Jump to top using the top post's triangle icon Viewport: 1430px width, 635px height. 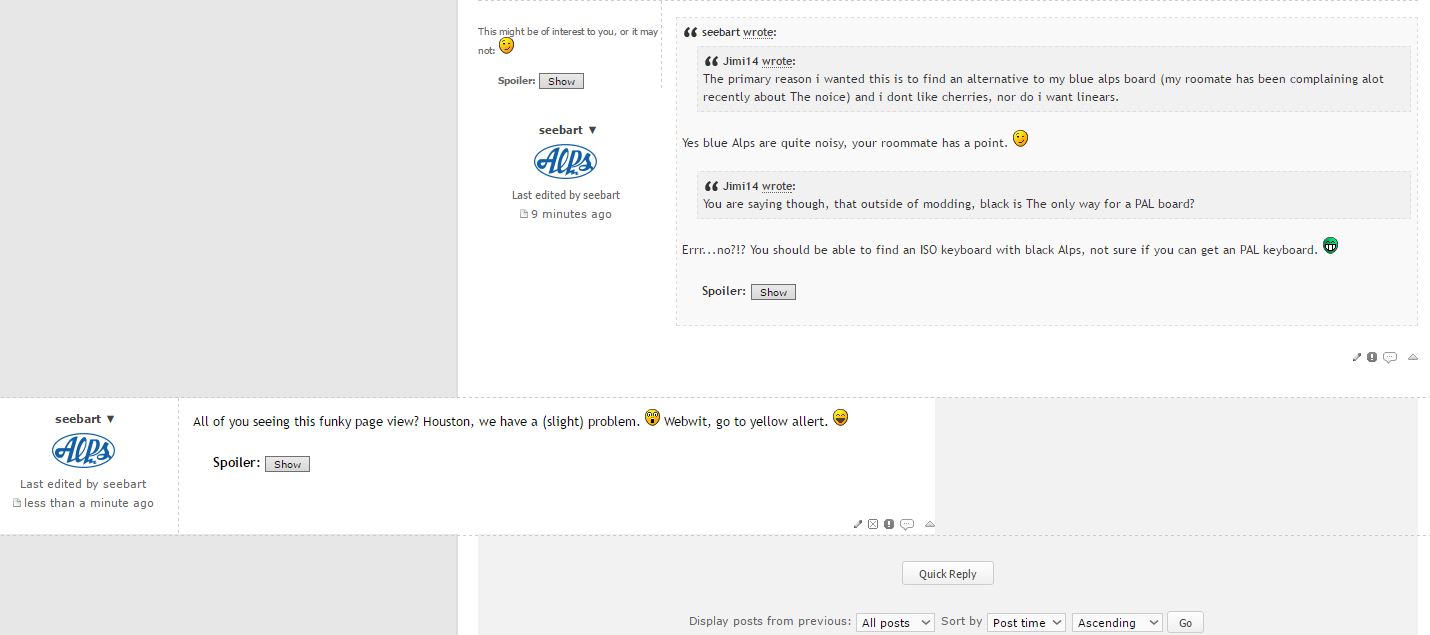tap(1413, 357)
